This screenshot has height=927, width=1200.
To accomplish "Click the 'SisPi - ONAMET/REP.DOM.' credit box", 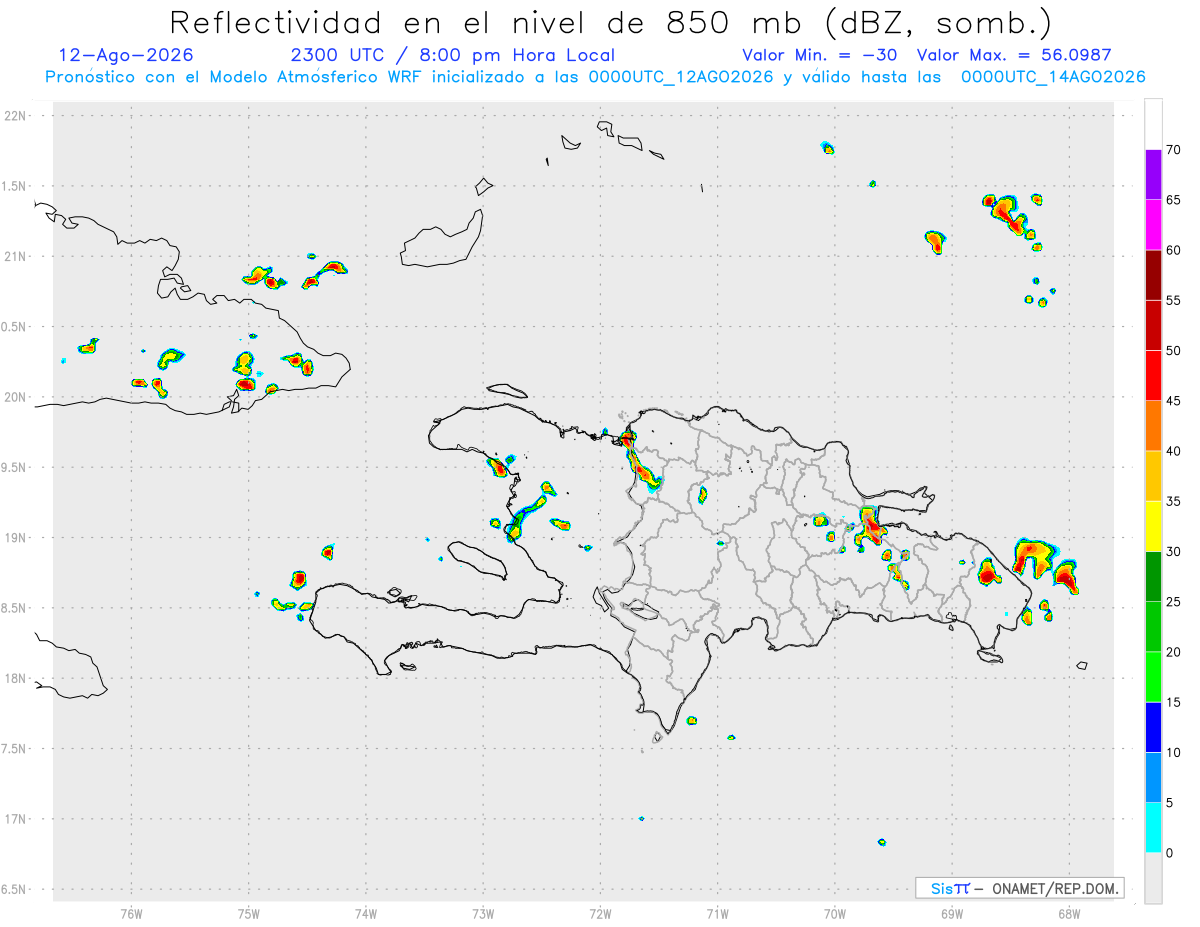I will [1019, 888].
